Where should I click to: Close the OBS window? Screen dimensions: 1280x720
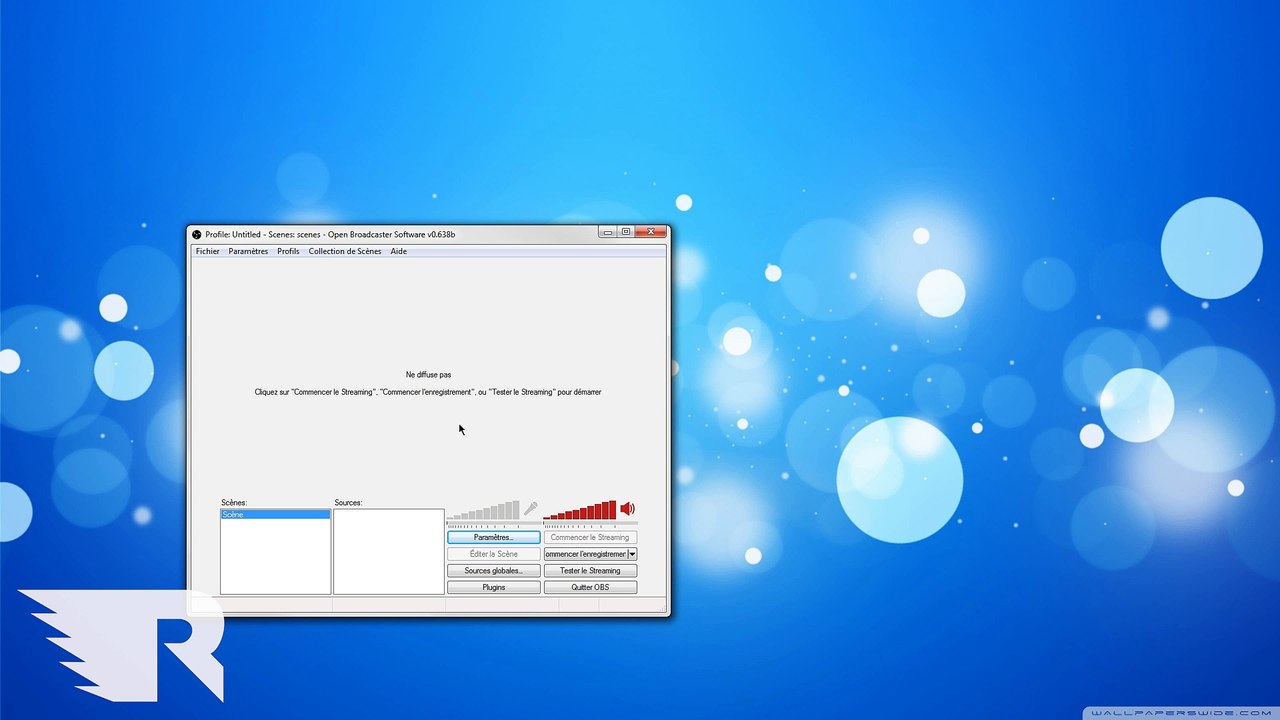tap(651, 232)
